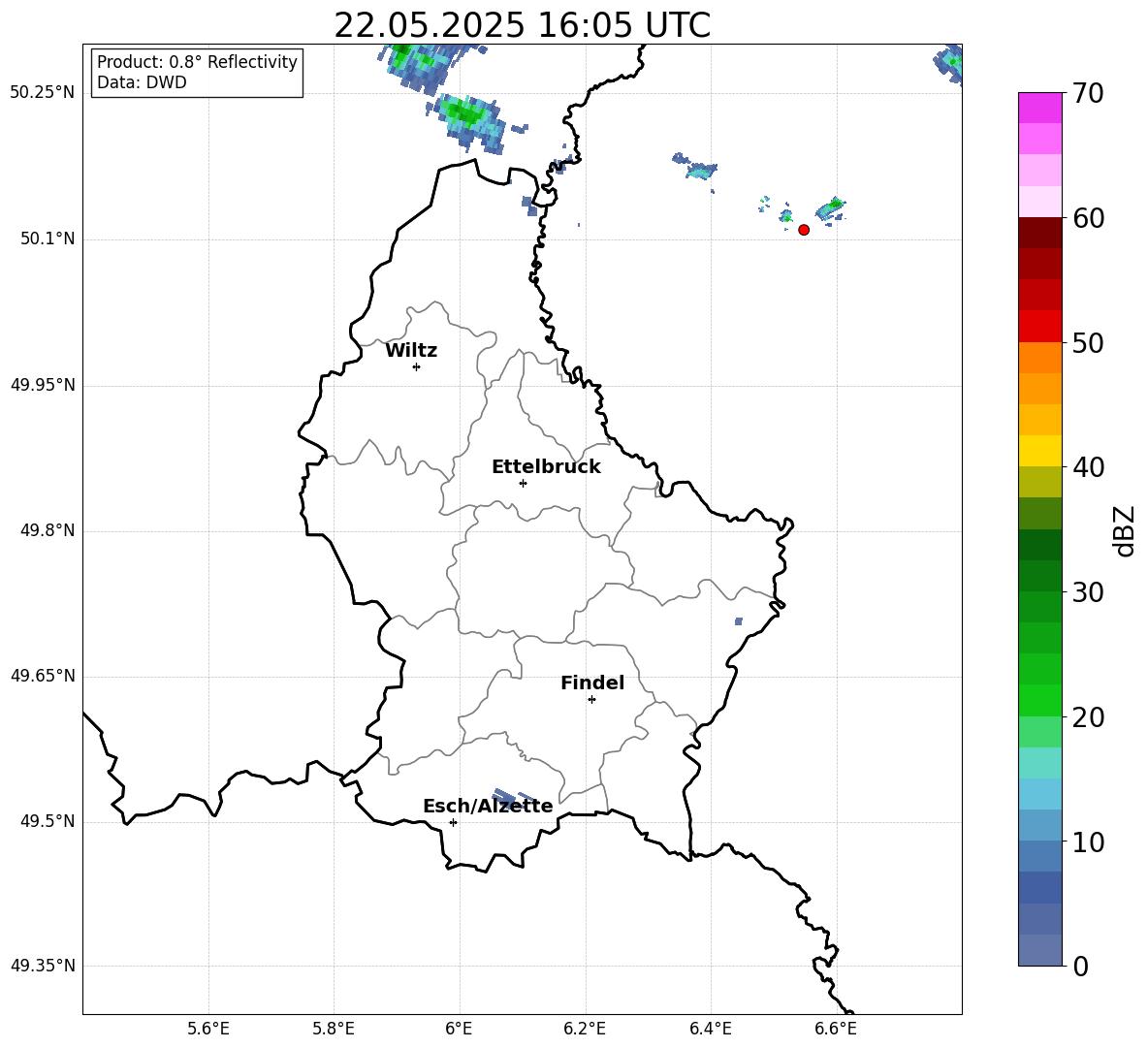Click the 6.6°E longitude label
The image size is (1148, 1048).
pyautogui.click(x=836, y=1029)
